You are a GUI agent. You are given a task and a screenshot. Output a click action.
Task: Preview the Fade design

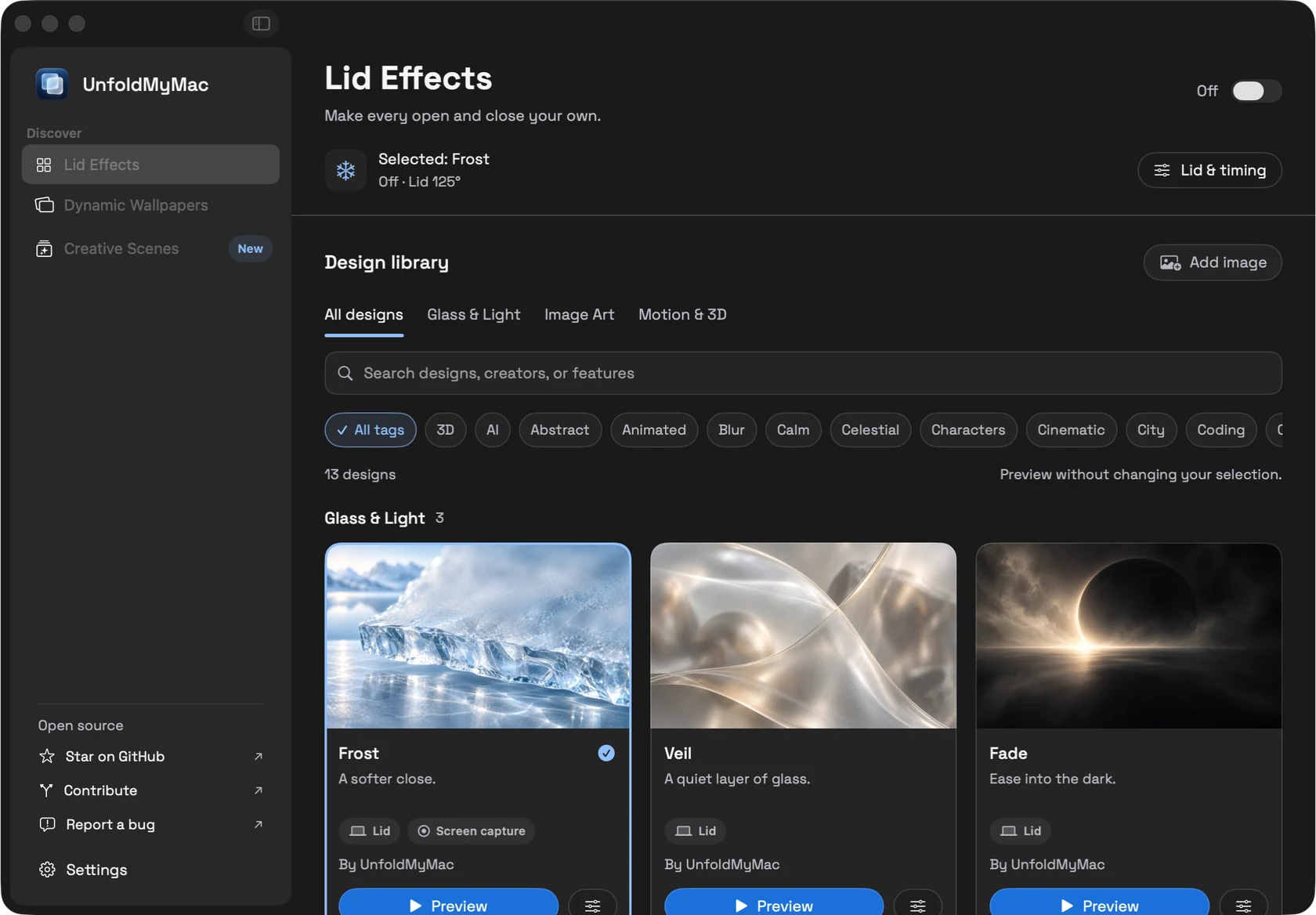[1099, 905]
